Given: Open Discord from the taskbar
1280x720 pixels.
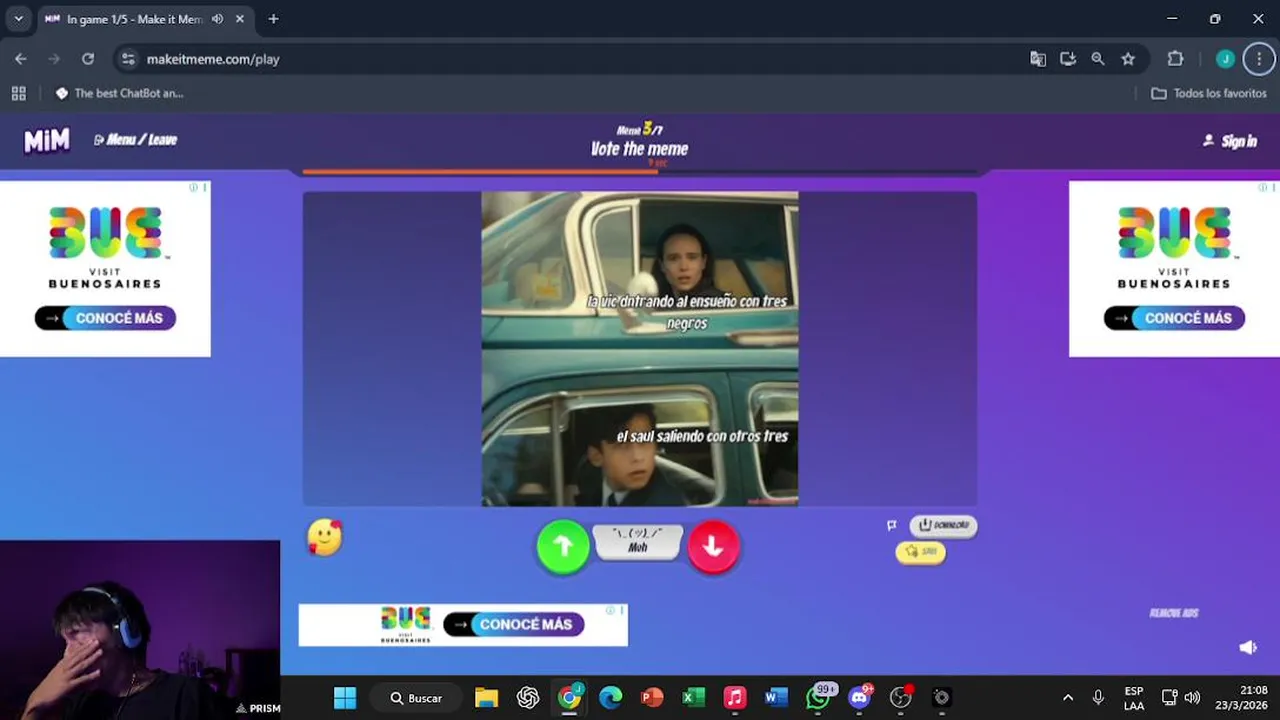Looking at the screenshot, I should pos(860,698).
